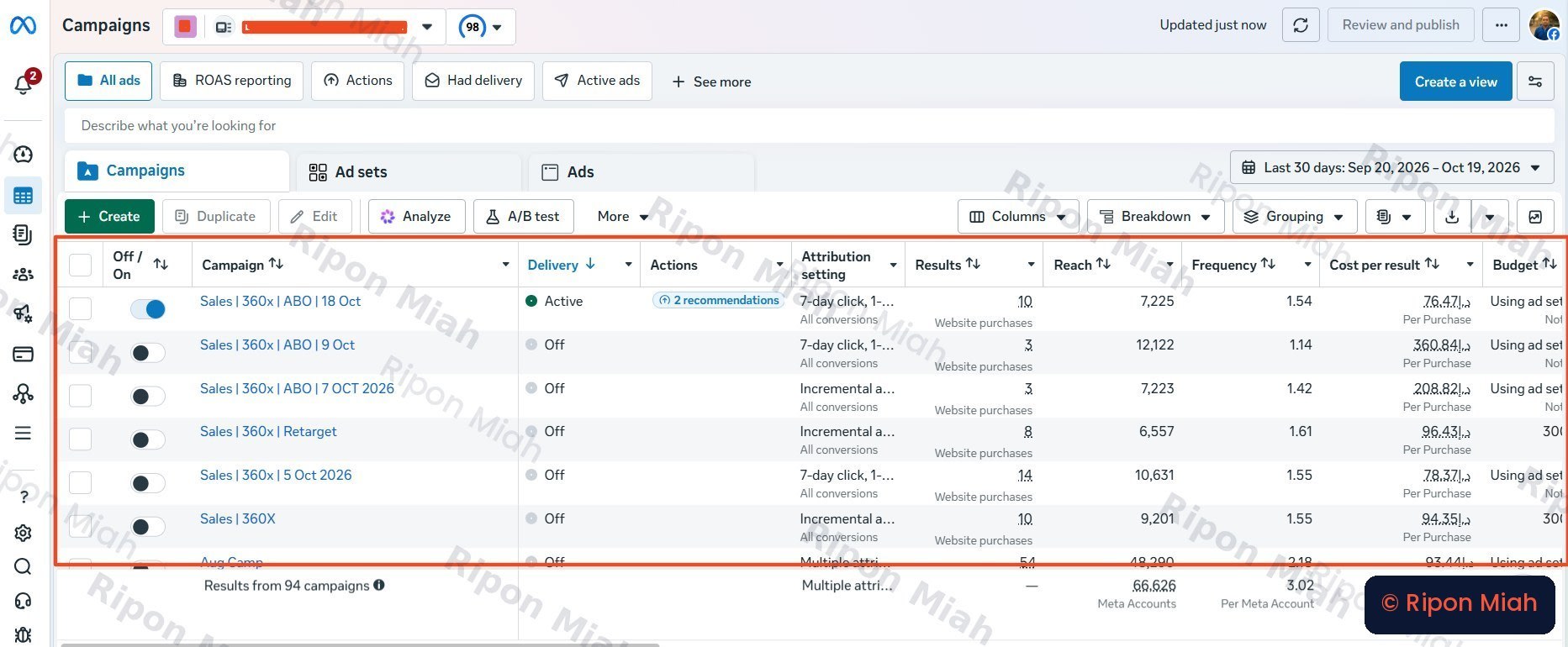Open the Help question mark icon
1568x647 pixels.
[x=24, y=497]
